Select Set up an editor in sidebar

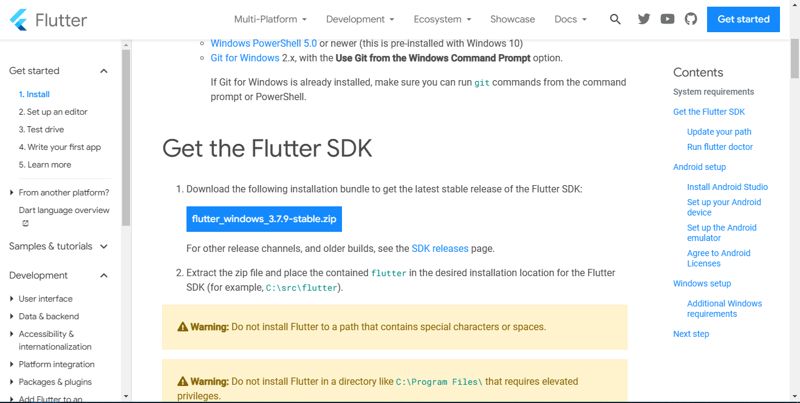(53, 112)
